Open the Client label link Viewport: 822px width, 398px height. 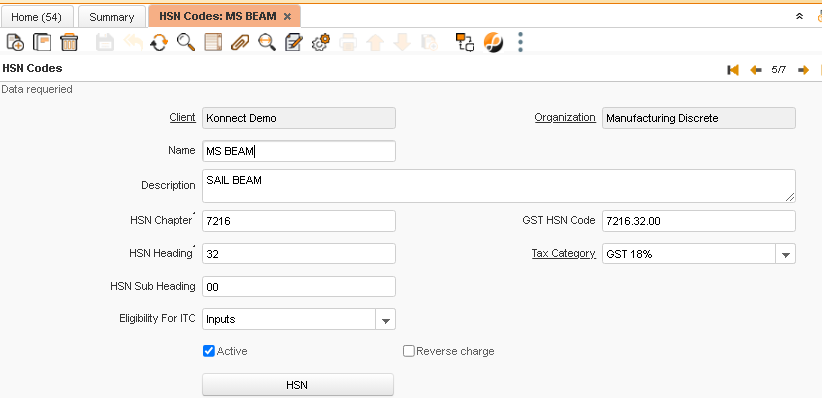tap(182, 117)
